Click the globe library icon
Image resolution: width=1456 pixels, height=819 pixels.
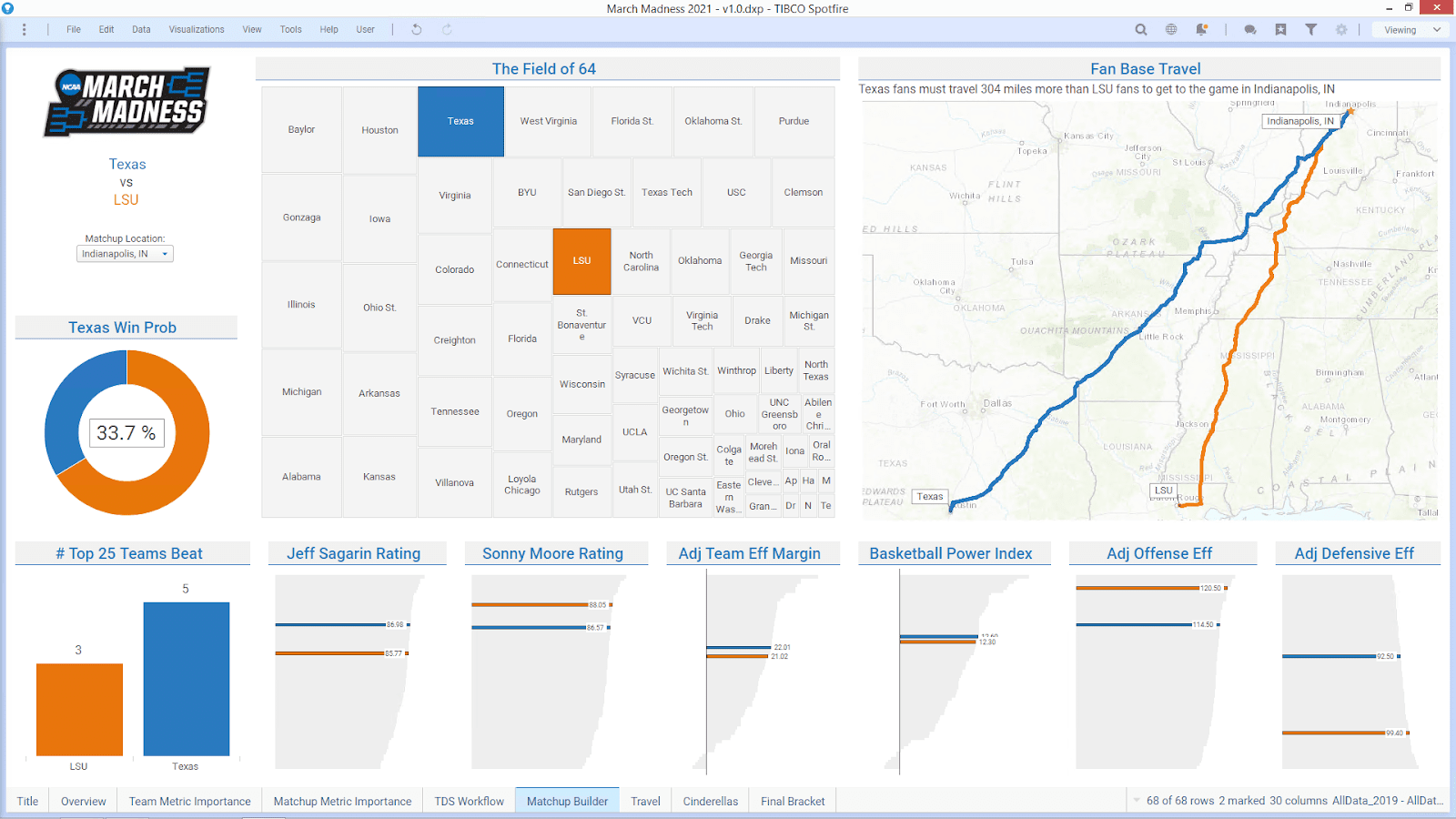(1171, 29)
